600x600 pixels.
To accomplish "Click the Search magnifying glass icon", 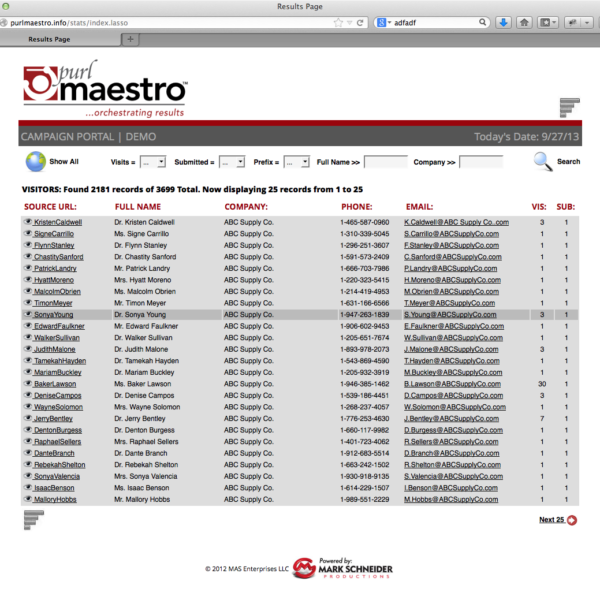I will 542,161.
